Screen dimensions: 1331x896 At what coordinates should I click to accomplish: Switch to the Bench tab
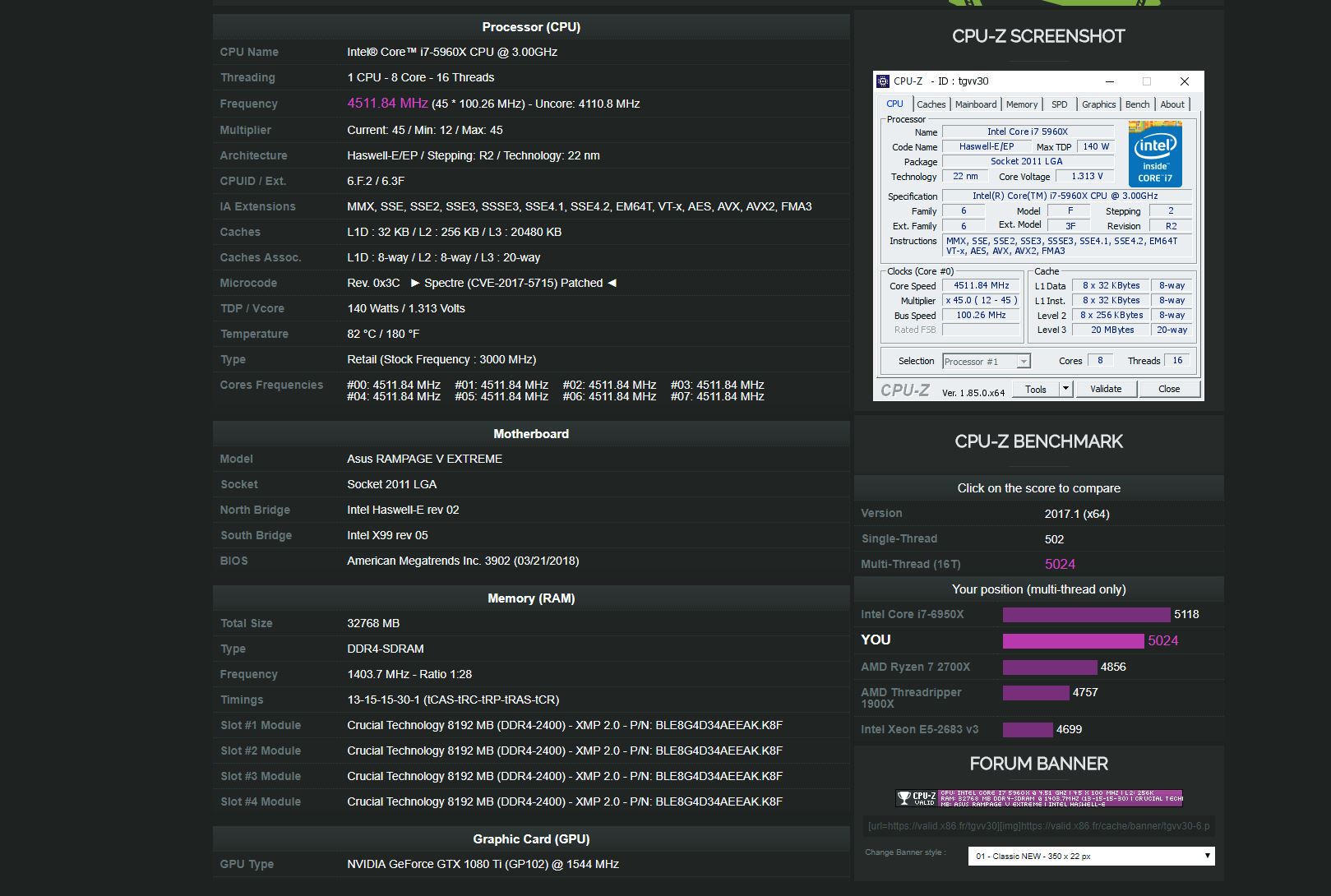click(1138, 104)
